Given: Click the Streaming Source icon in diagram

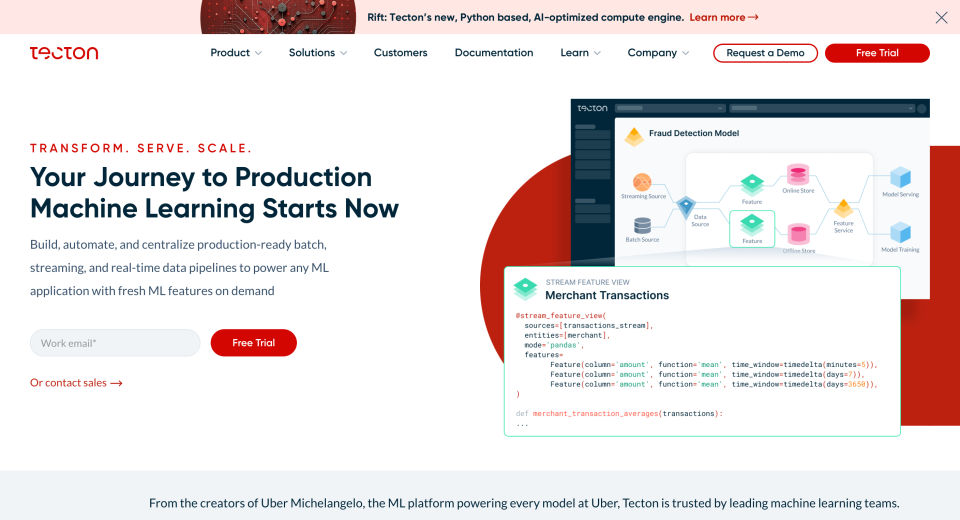Looking at the screenshot, I should pos(642,182).
